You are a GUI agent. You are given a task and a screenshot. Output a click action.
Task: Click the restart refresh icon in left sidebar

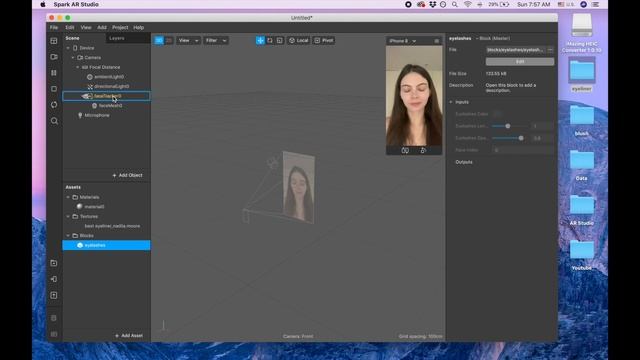coord(54,105)
